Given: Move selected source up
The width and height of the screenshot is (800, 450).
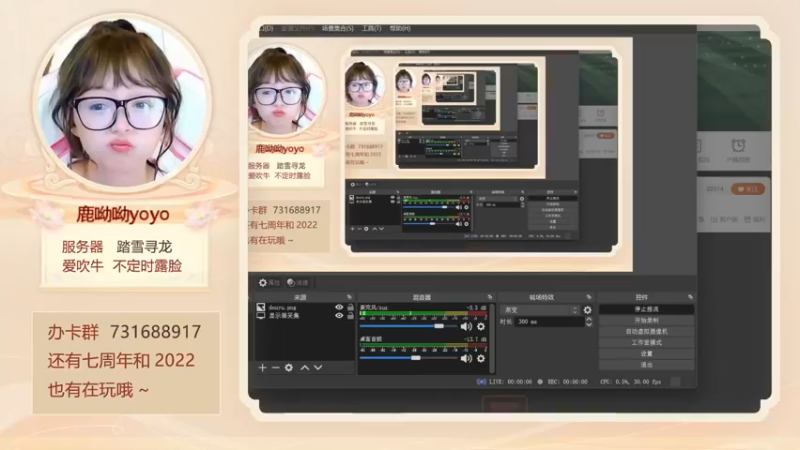Looking at the screenshot, I should (305, 367).
